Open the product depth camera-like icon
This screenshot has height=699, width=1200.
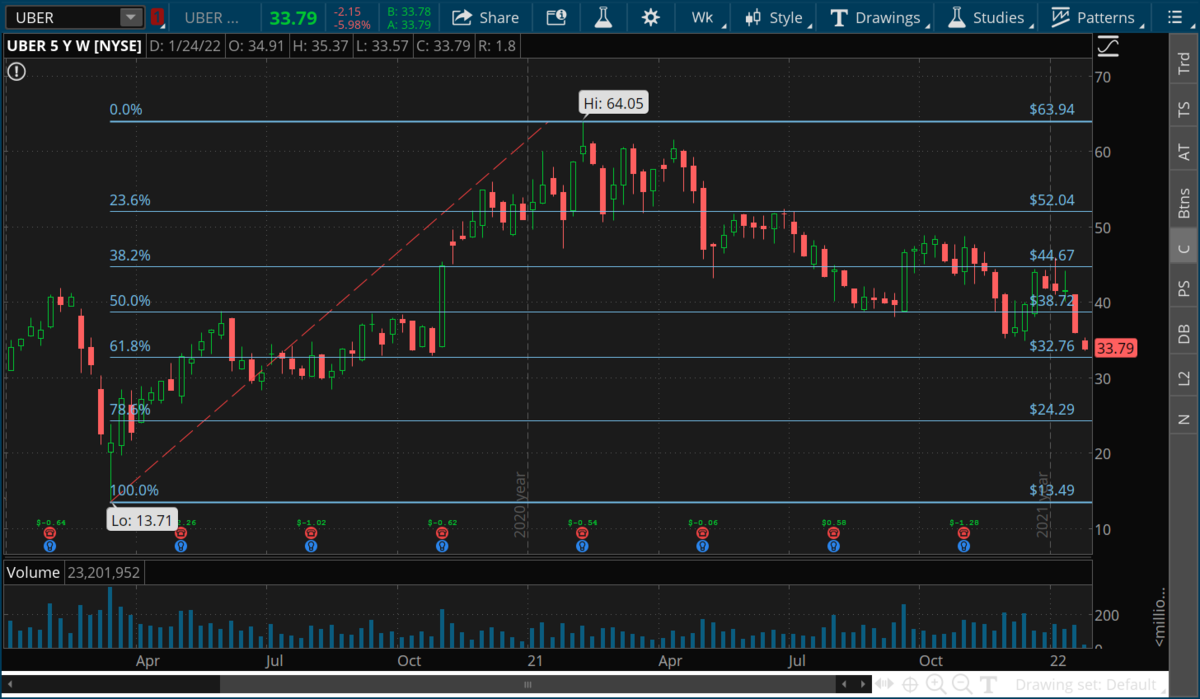click(x=556, y=17)
